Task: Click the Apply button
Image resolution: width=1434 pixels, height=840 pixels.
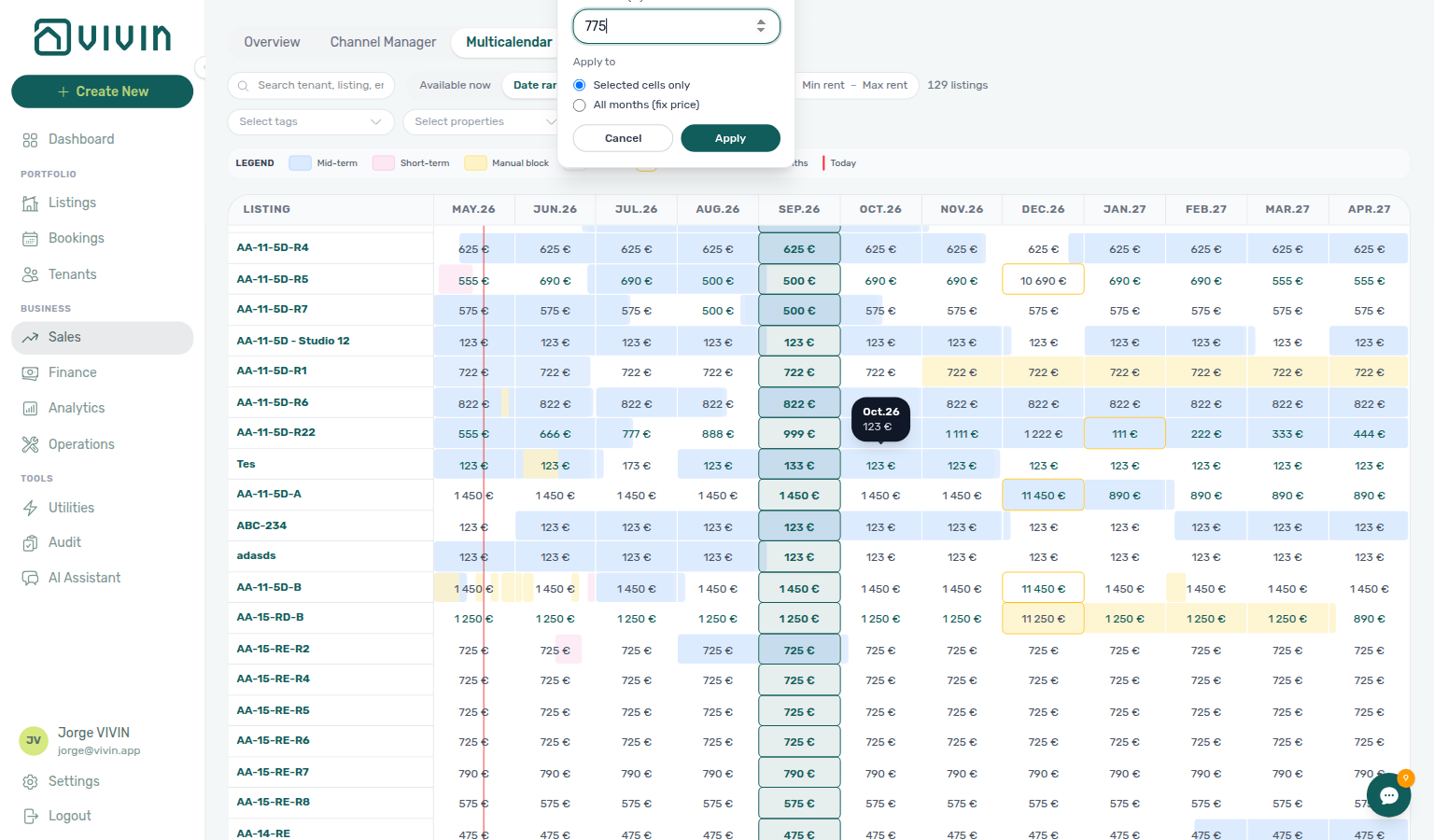Action: pos(730,138)
